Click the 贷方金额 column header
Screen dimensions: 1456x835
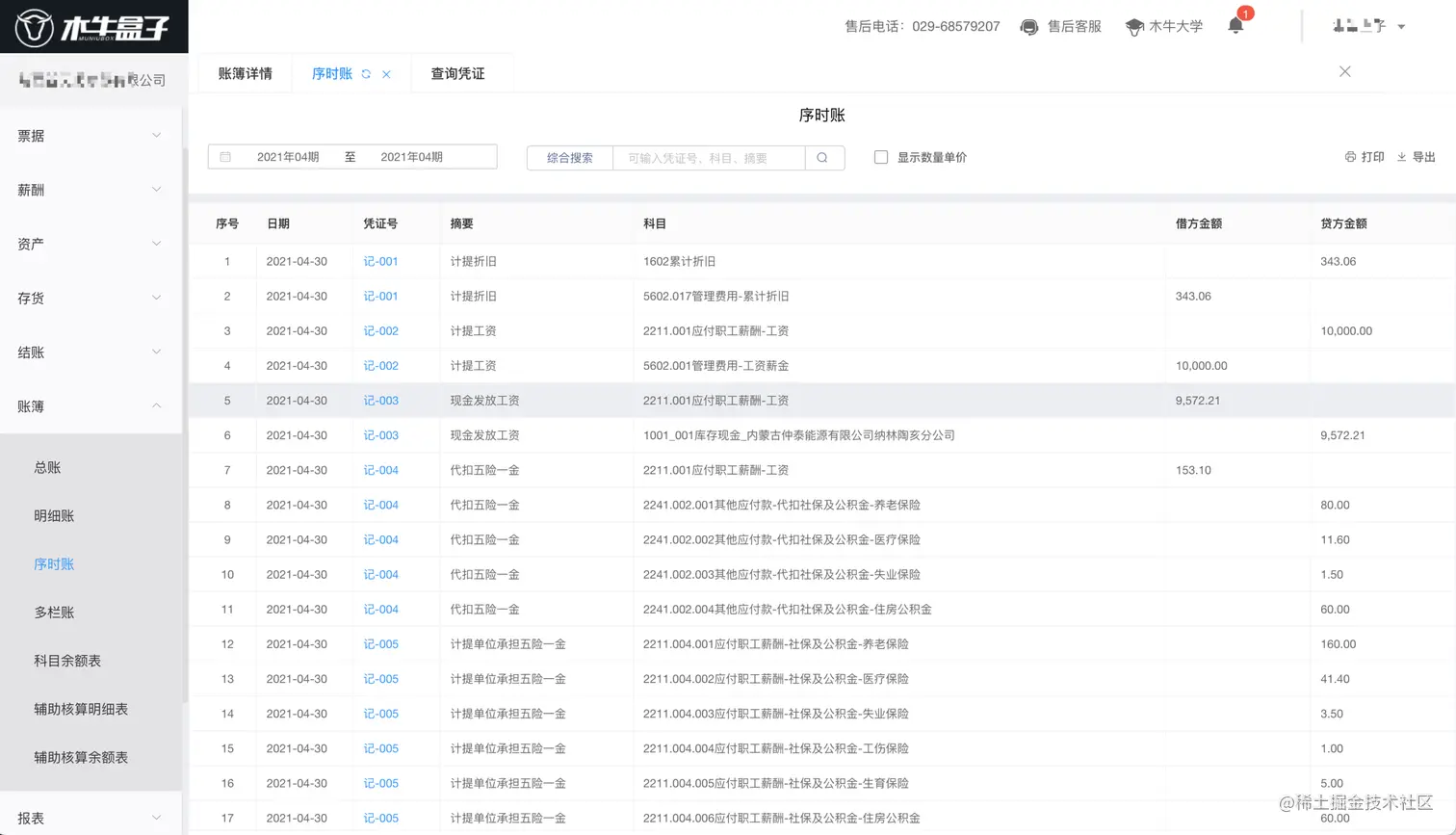pos(1343,223)
